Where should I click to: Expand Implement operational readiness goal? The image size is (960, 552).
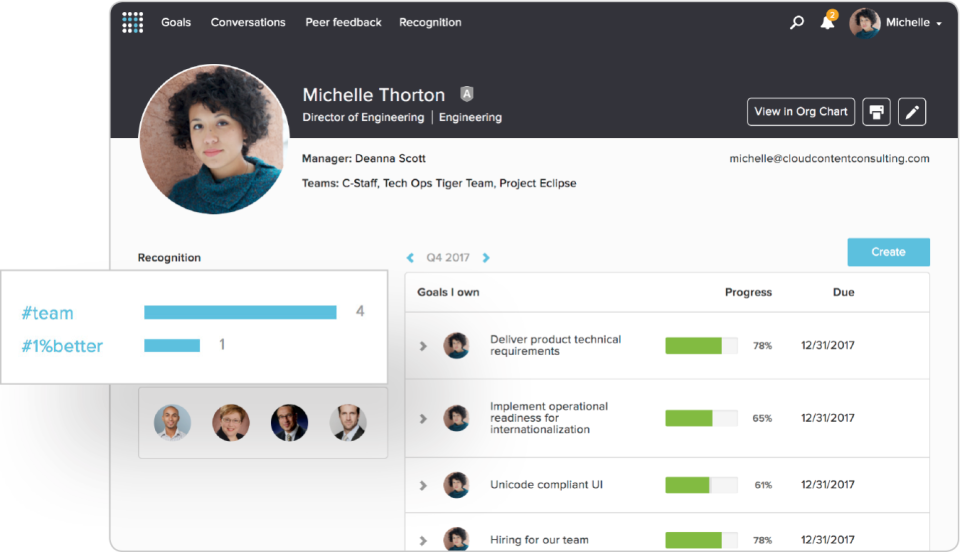click(423, 418)
